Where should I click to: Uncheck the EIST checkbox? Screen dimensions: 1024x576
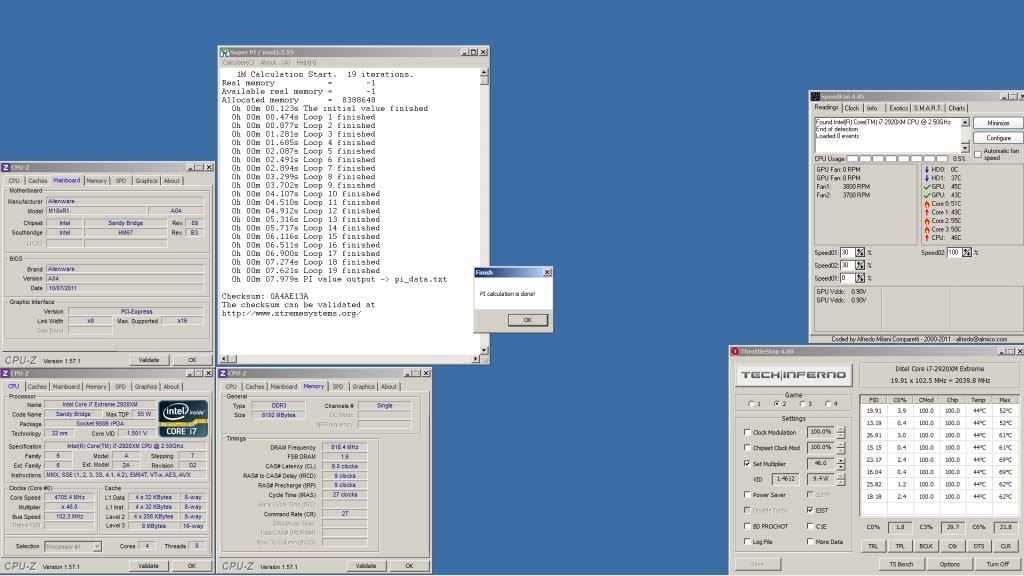point(810,510)
